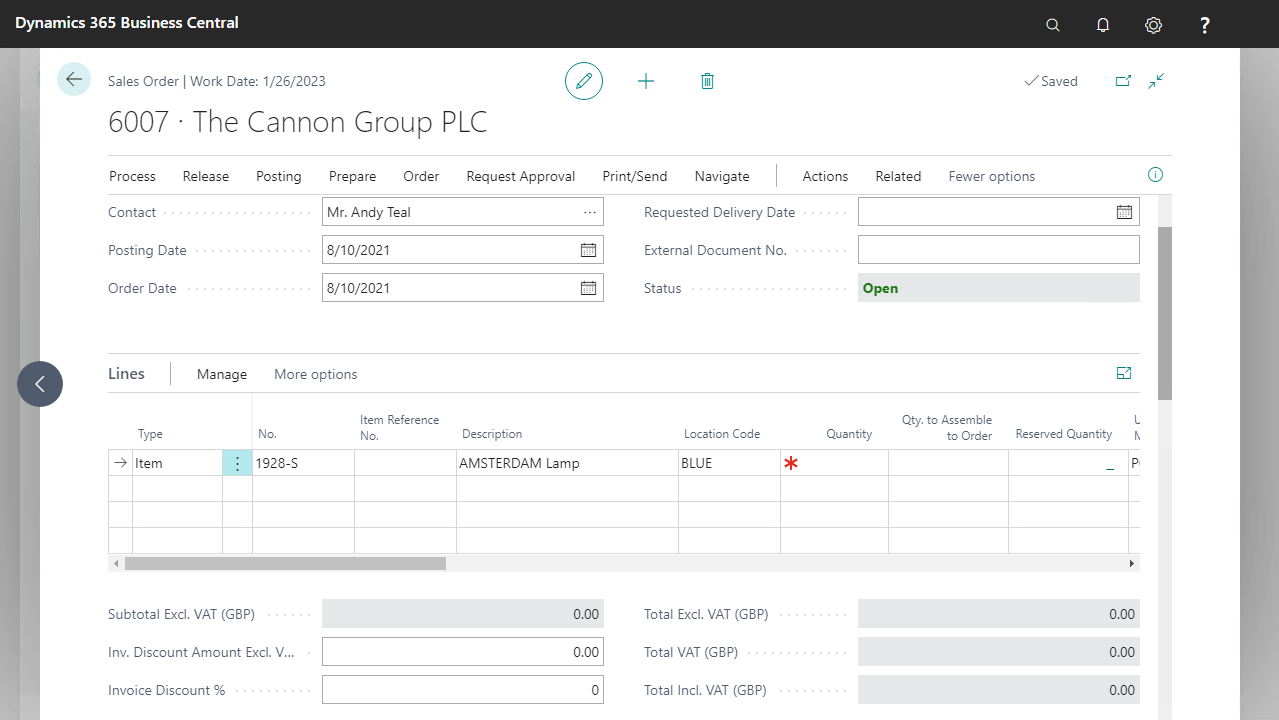
Task: Open the notifications bell
Action: [1103, 24]
